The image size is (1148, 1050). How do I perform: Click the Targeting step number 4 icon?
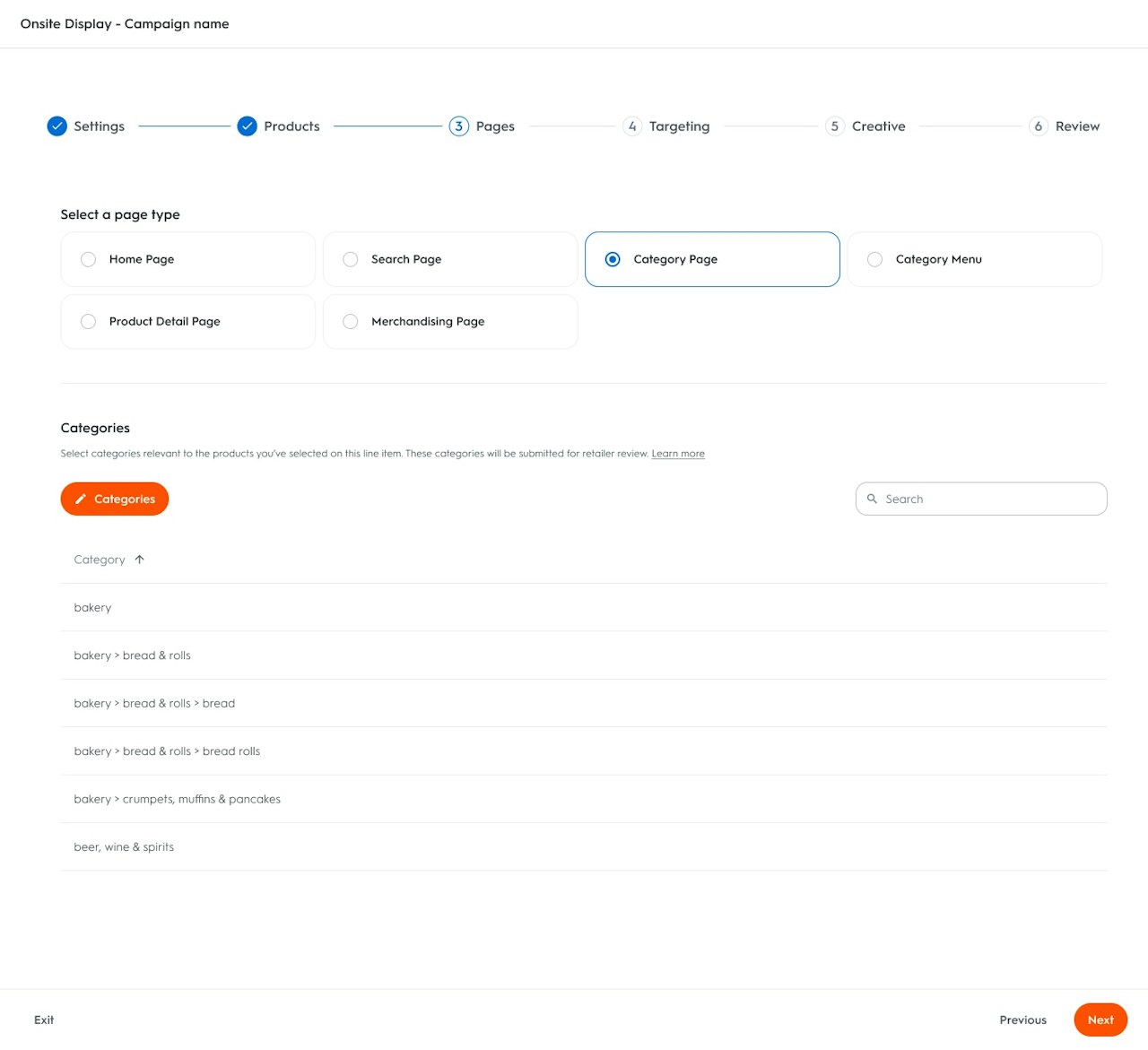(632, 126)
